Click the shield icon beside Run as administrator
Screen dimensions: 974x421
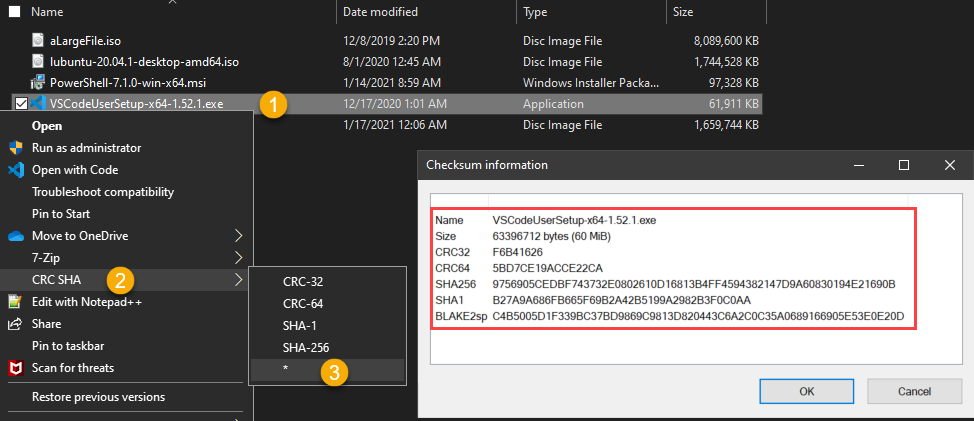[x=16, y=148]
